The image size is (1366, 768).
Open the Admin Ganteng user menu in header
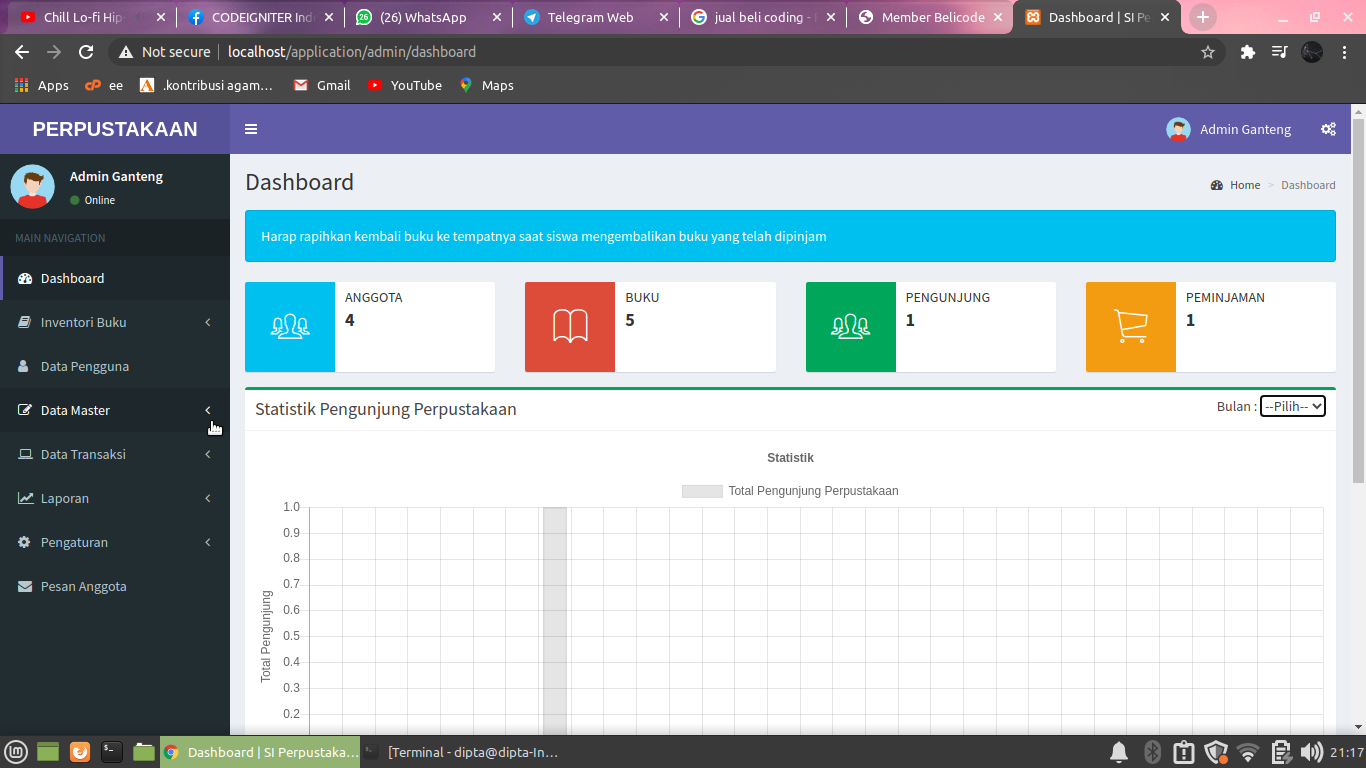tap(1229, 129)
